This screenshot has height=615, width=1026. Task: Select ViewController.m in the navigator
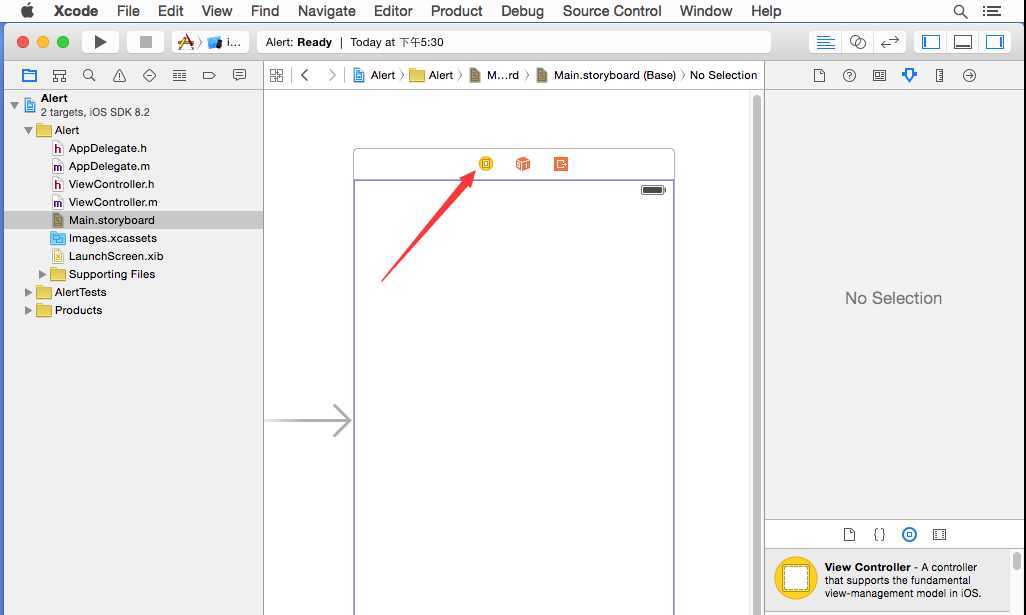point(113,202)
